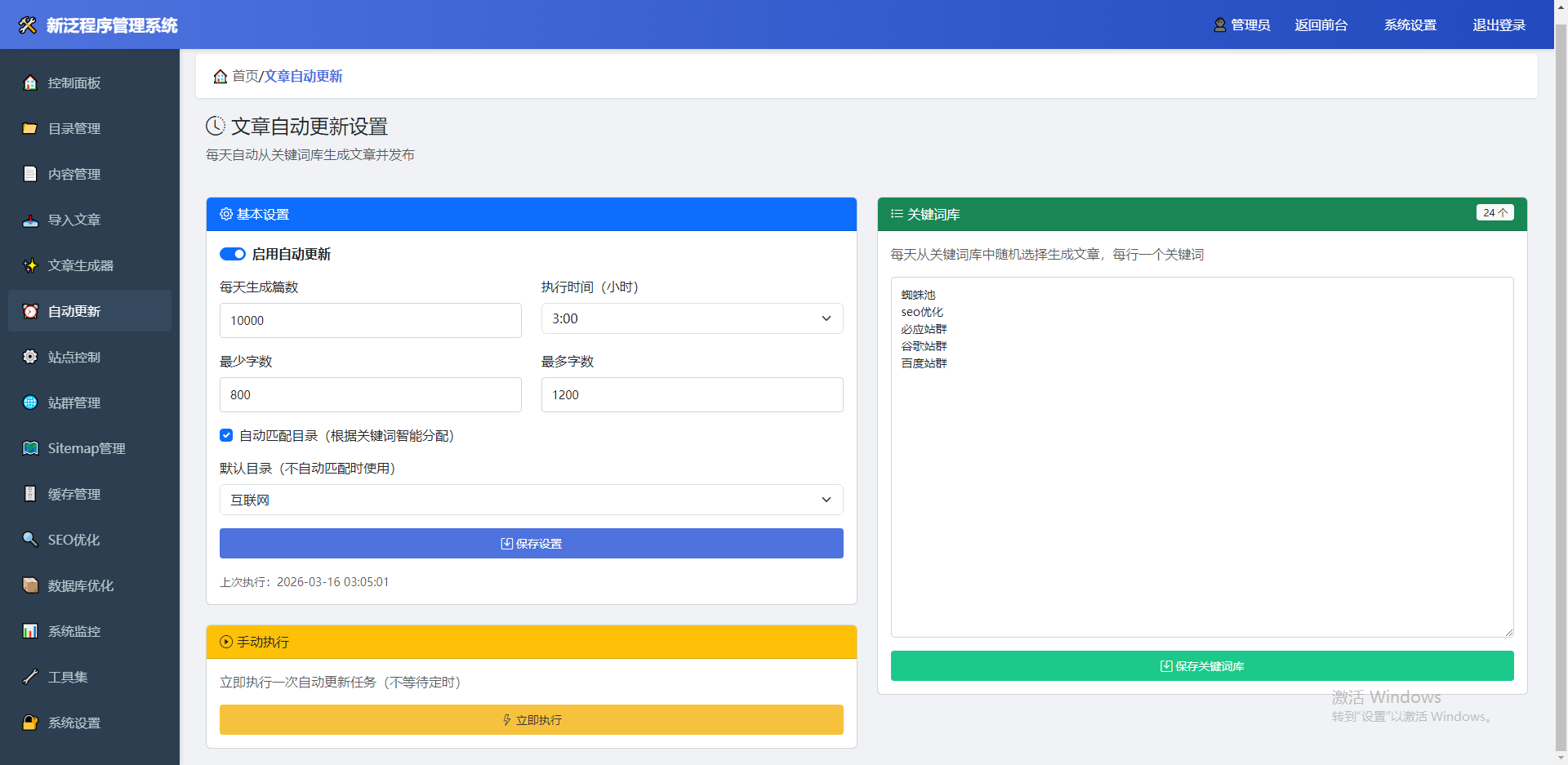
Task: Click the green 保存关键词库 button
Action: click(x=1201, y=666)
